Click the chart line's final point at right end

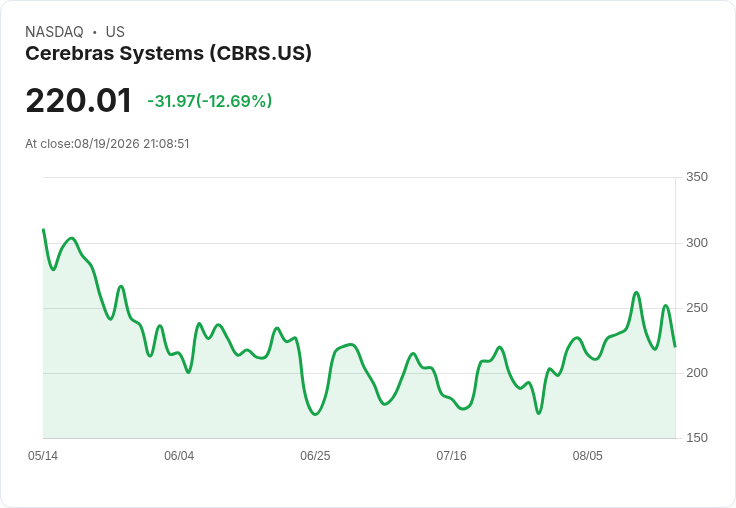click(675, 346)
